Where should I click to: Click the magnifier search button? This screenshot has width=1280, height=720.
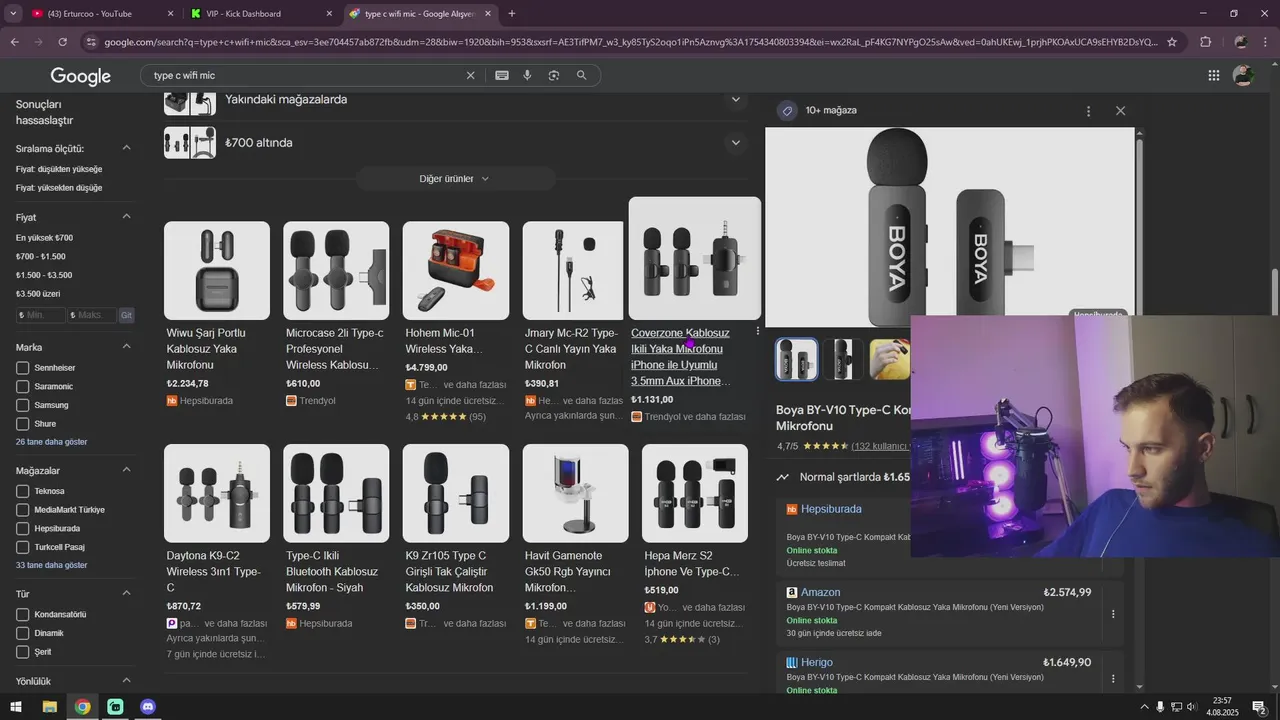click(x=581, y=75)
